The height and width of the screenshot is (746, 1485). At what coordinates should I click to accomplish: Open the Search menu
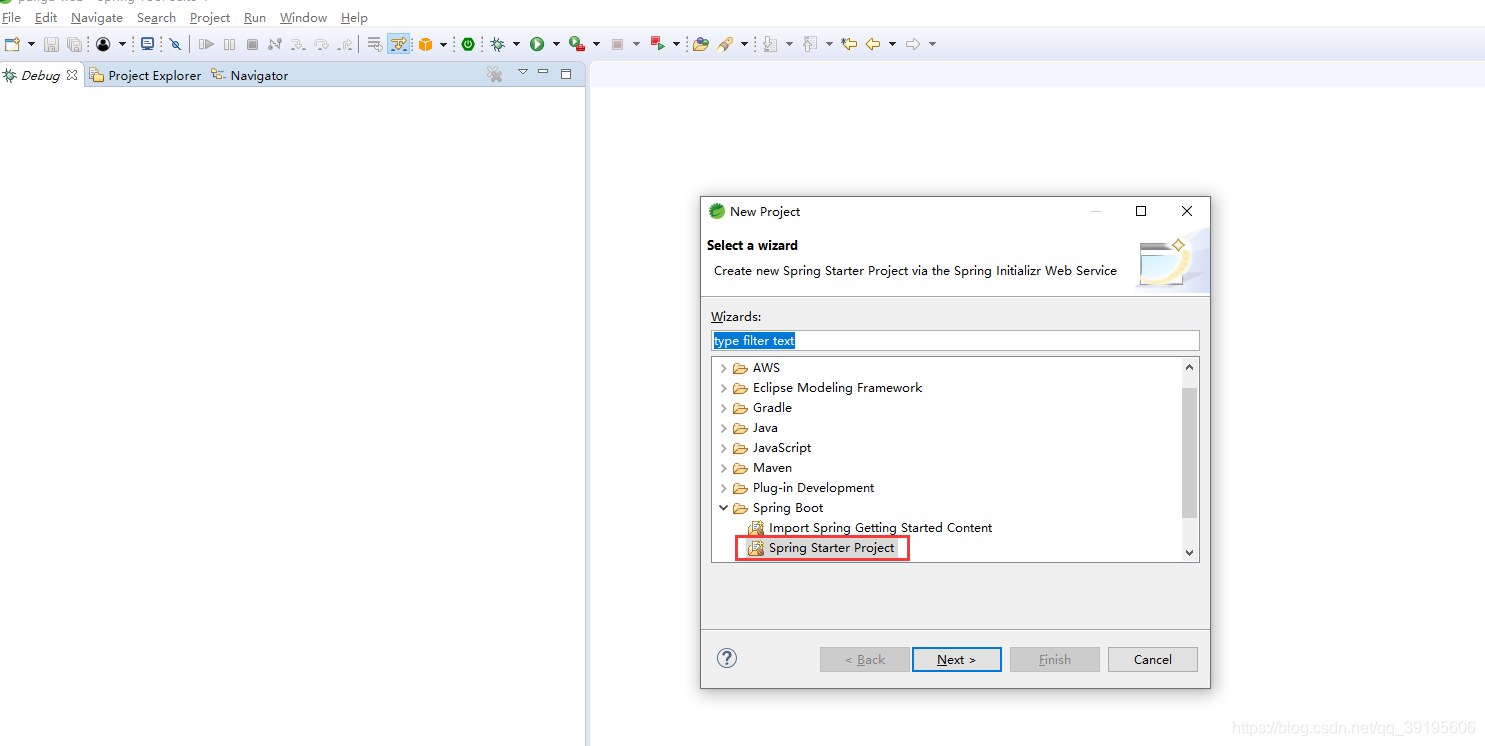(156, 18)
